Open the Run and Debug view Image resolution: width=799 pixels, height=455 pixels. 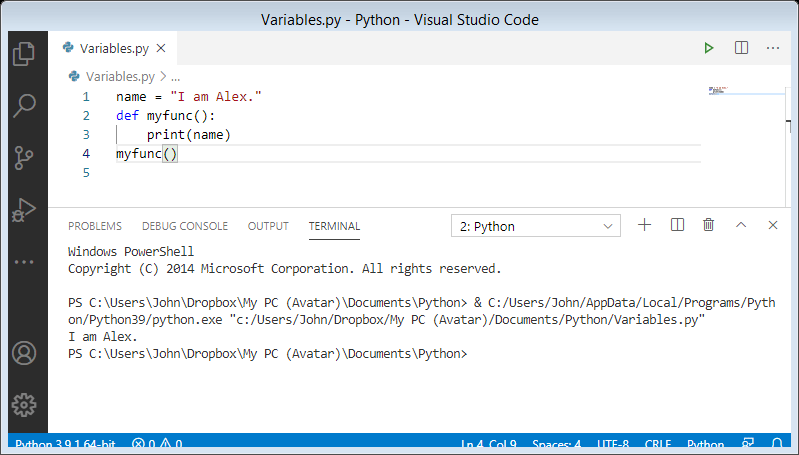click(x=24, y=210)
